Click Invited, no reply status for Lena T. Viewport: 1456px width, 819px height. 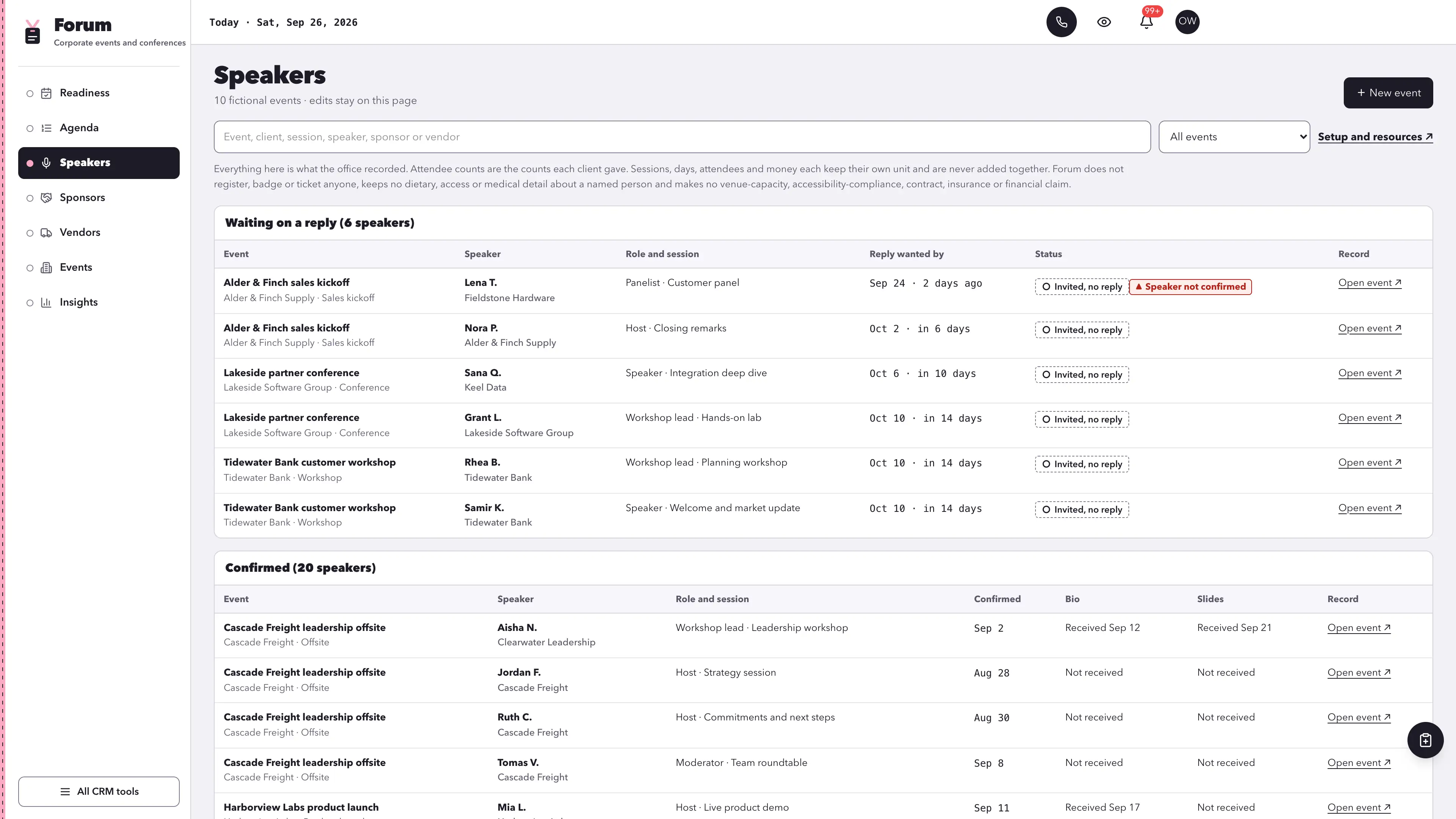1082,287
